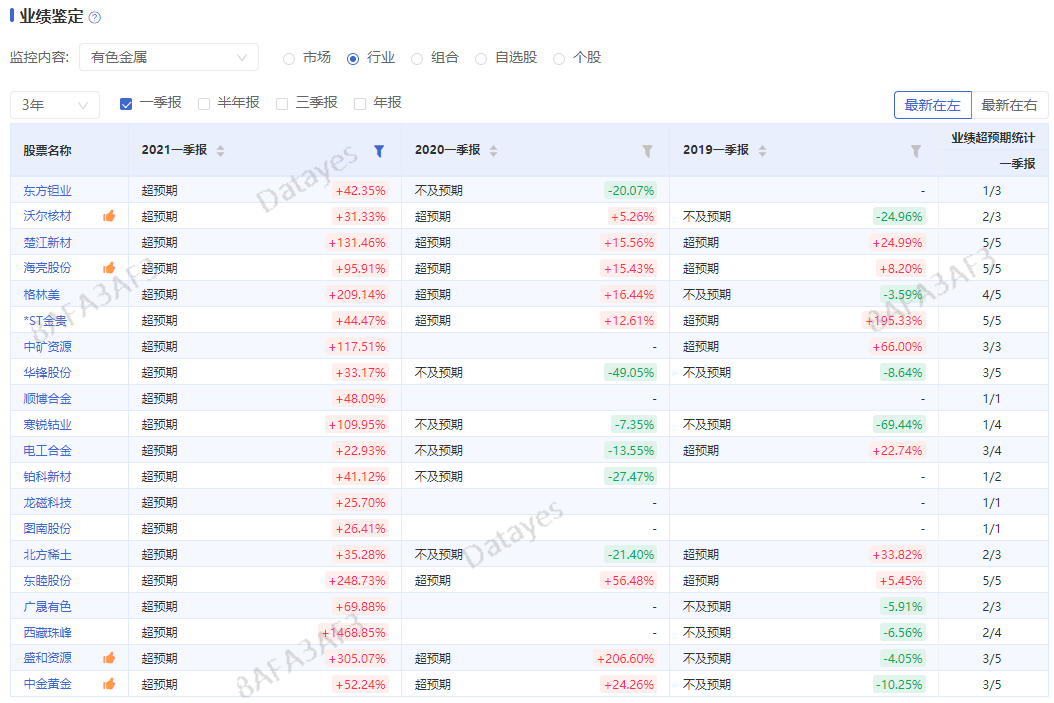This screenshot has width=1054, height=703.
Task: Uncheck the 一季报 checkbox
Action: (124, 103)
